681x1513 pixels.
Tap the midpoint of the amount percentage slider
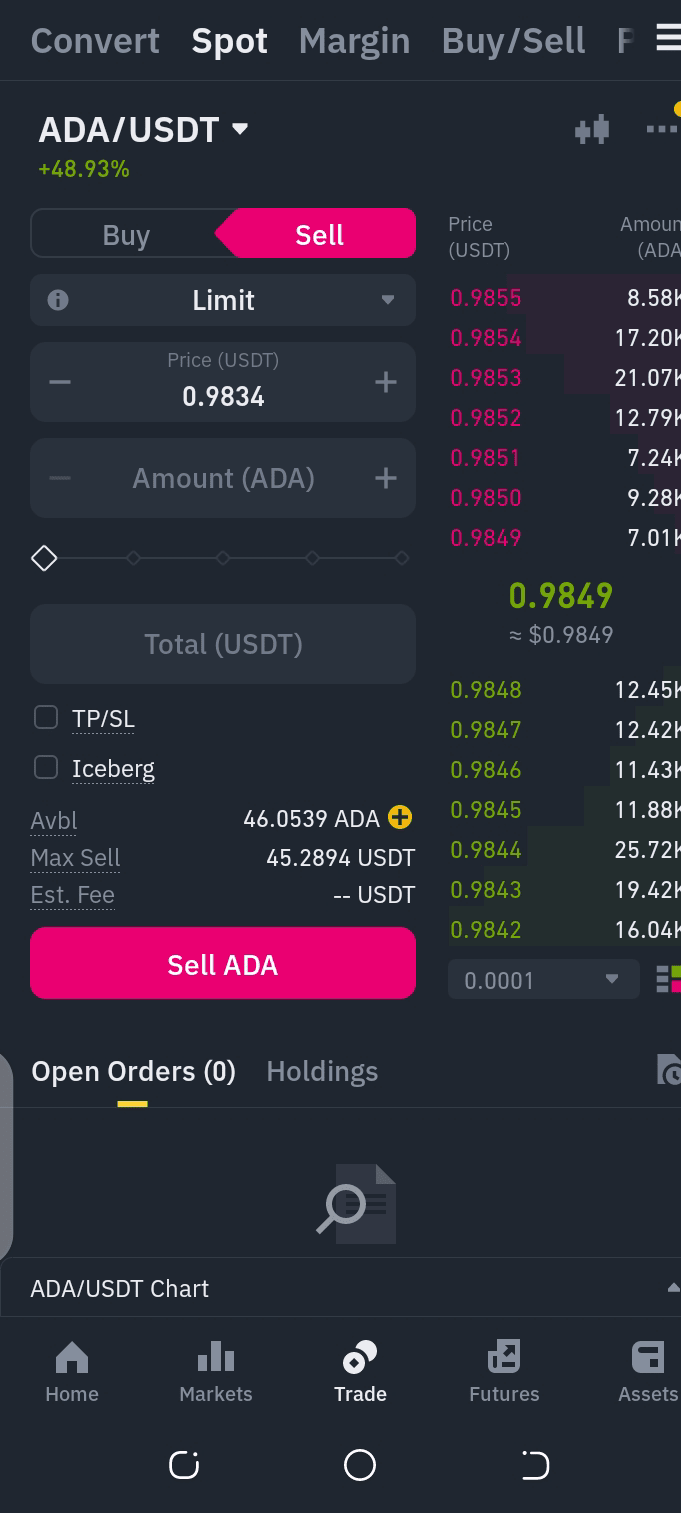[223, 558]
